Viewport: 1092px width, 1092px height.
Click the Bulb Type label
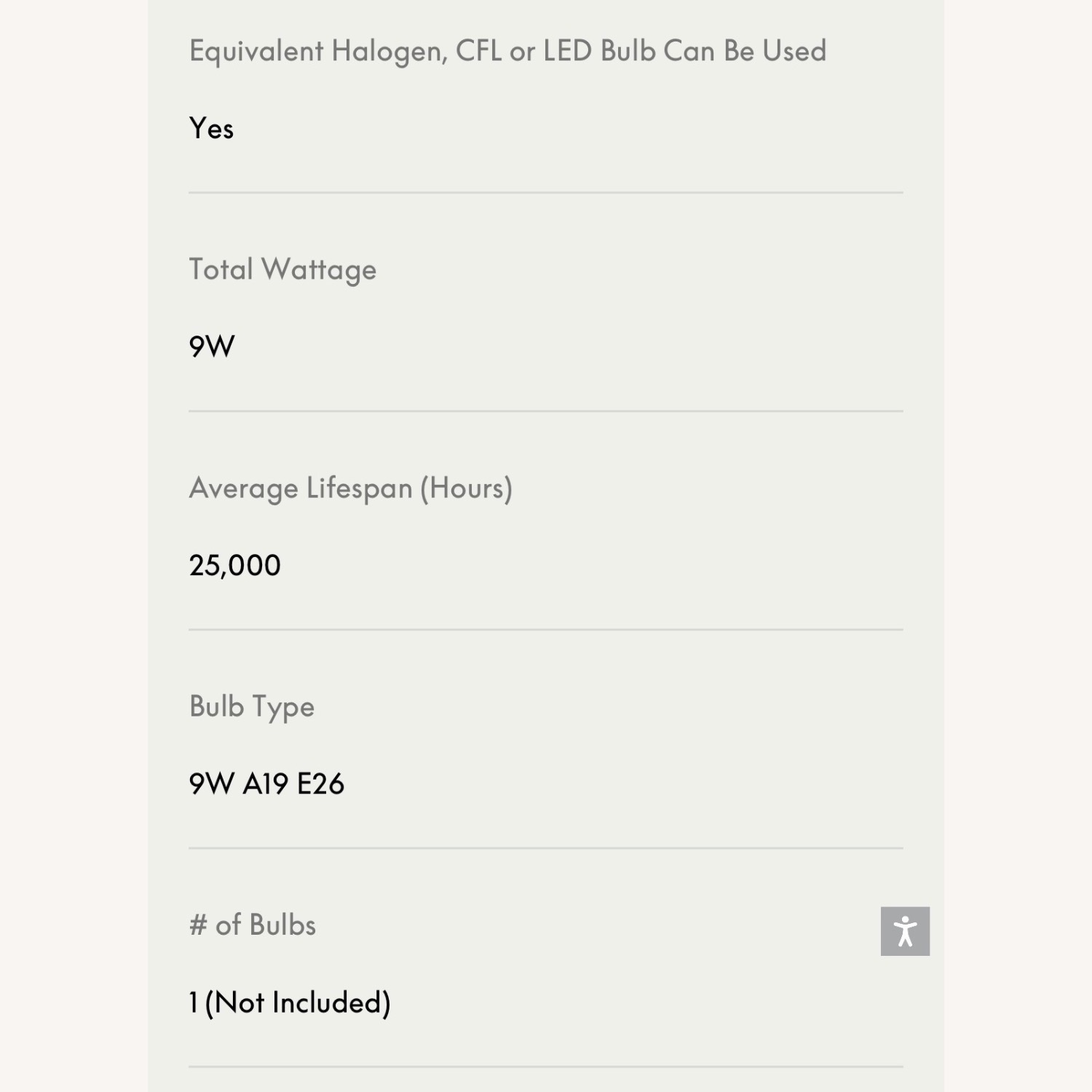coord(252,707)
